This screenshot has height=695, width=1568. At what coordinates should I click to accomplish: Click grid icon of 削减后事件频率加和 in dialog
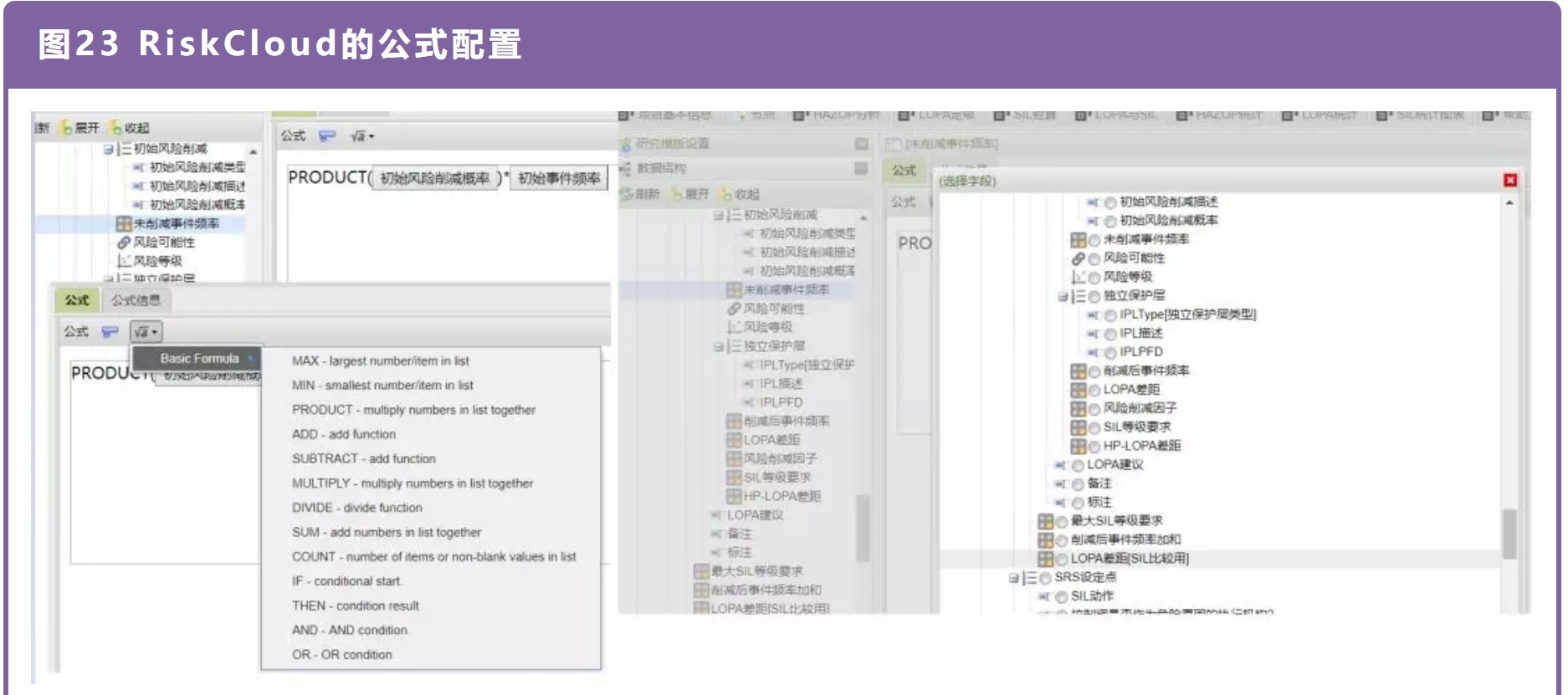[x=1046, y=540]
